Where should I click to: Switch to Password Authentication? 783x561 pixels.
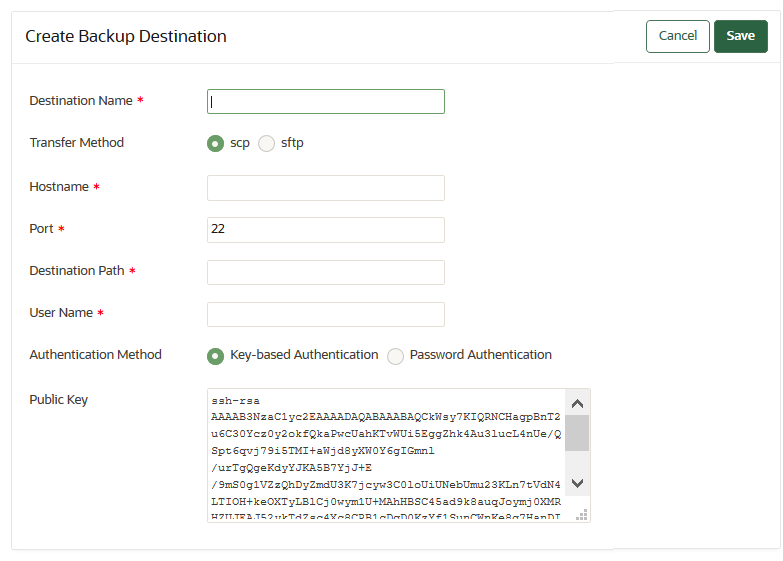pos(396,355)
